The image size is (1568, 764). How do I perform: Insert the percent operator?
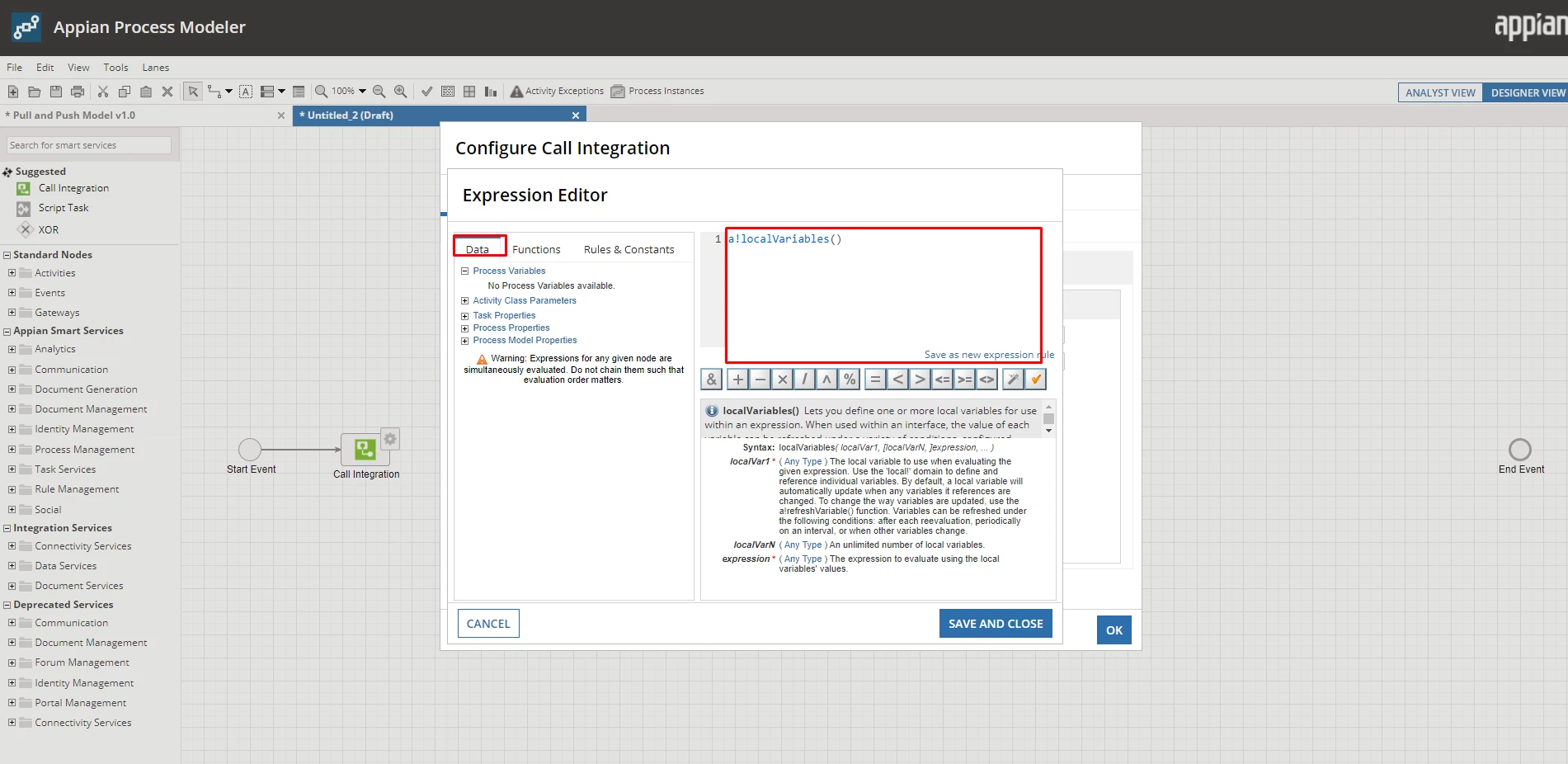[x=850, y=380]
